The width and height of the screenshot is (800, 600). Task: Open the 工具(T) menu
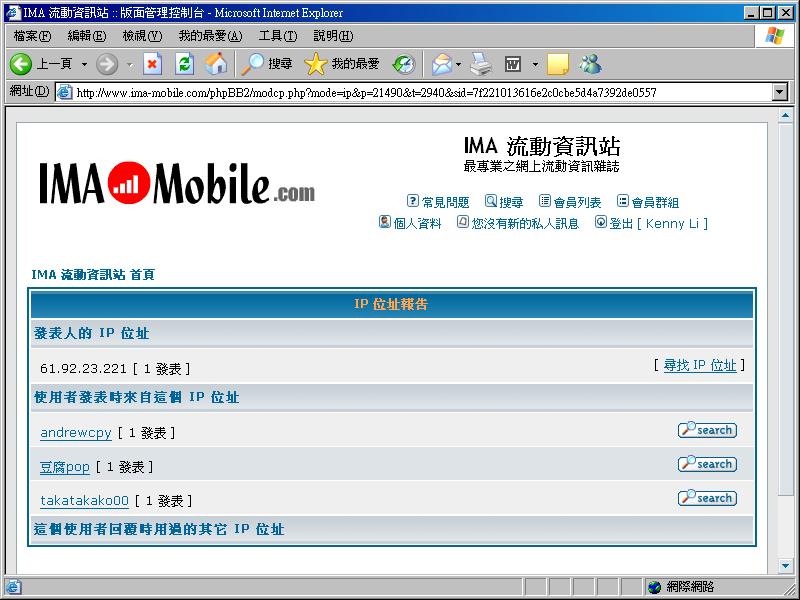point(277,36)
